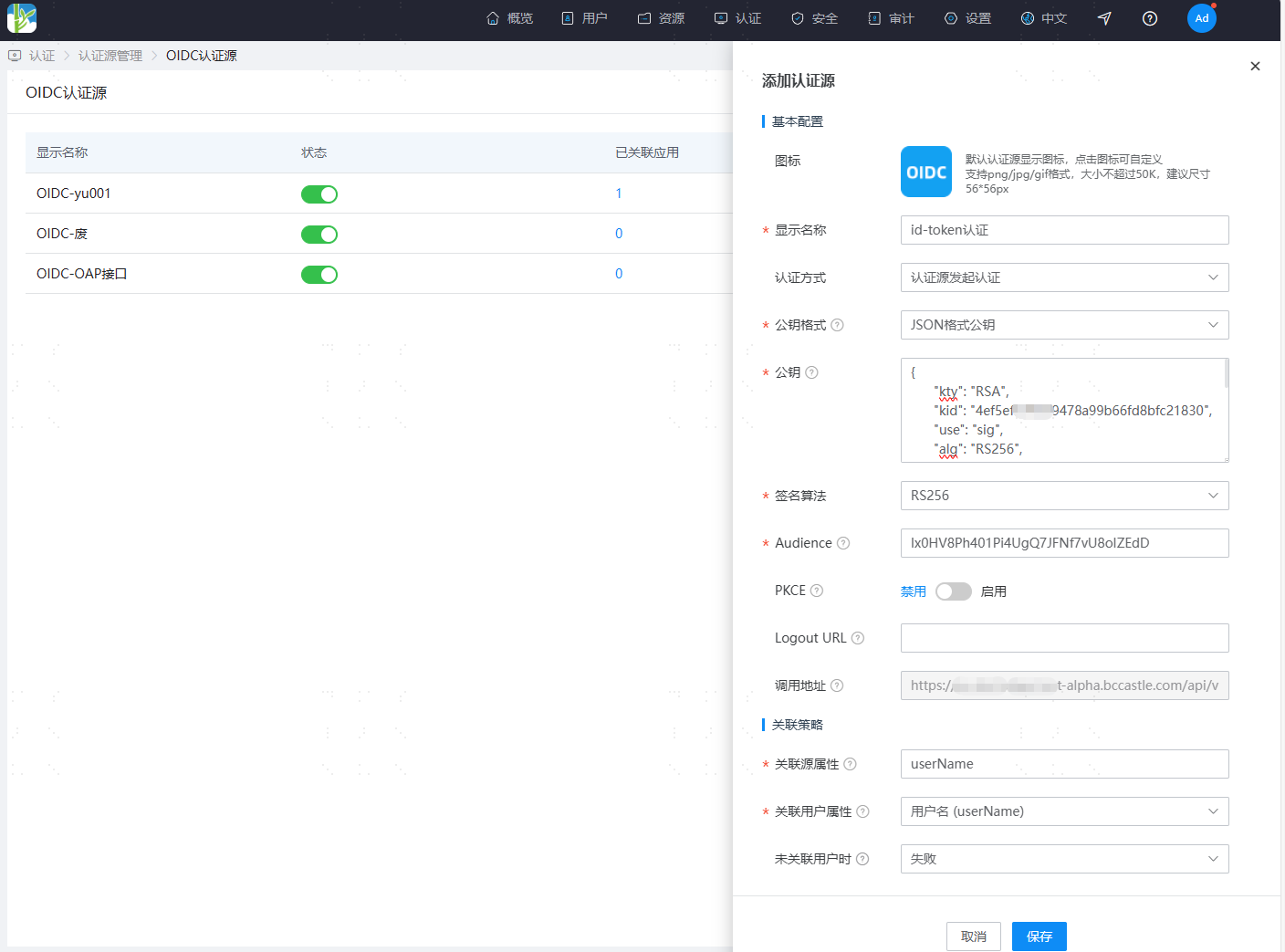Click the help icon next to Logout URL
Image resolution: width=1285 pixels, height=952 pixels.
coord(858,638)
